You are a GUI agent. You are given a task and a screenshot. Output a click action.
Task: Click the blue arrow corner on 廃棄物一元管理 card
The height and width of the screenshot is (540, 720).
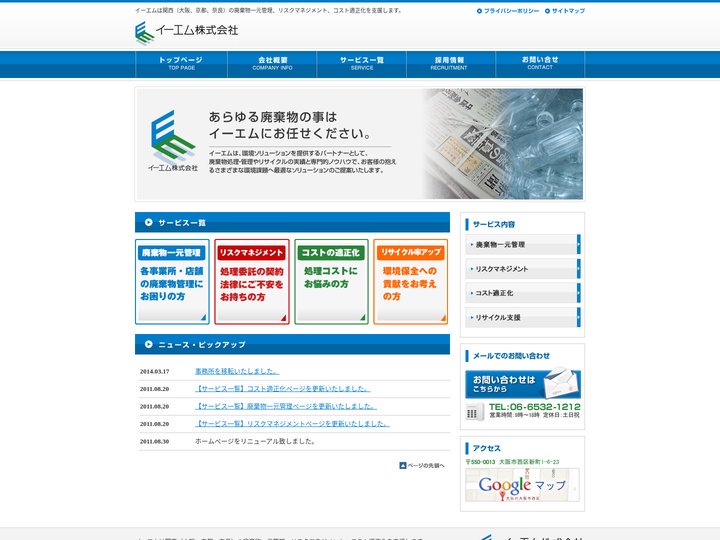tap(203, 317)
